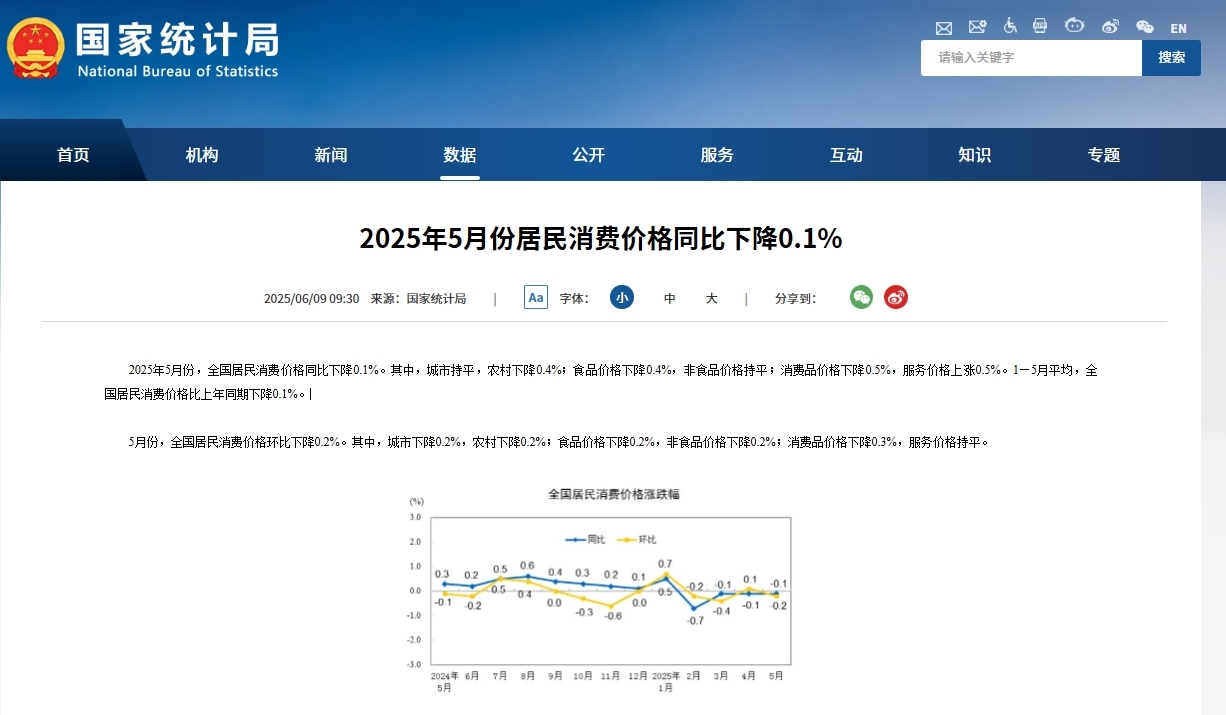Click the Aa font icon
1226x715 pixels.
[x=536, y=297]
